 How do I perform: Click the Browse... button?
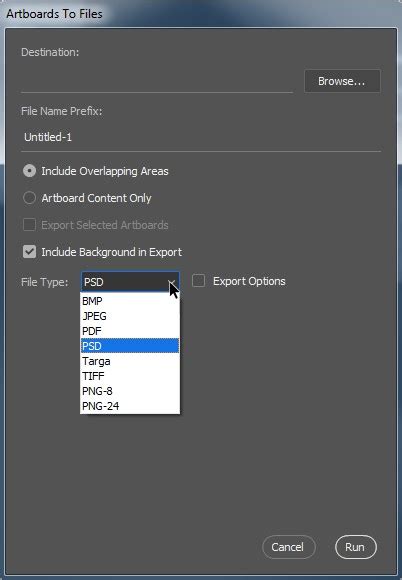(x=342, y=81)
